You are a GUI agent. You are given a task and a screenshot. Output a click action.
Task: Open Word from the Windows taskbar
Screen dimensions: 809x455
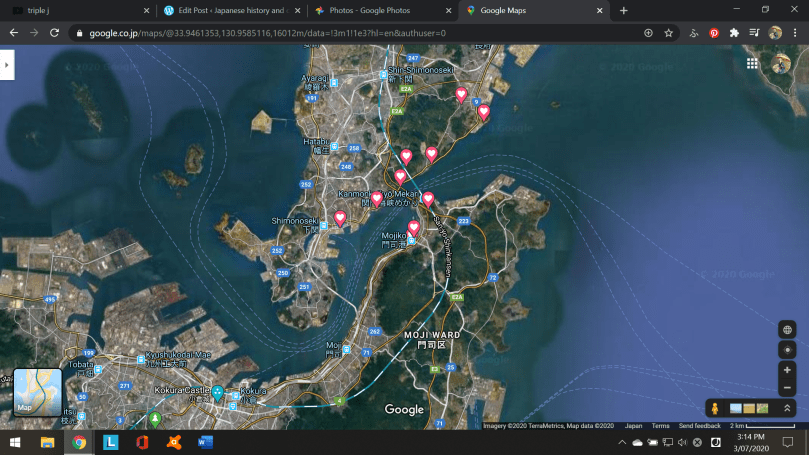coord(205,442)
